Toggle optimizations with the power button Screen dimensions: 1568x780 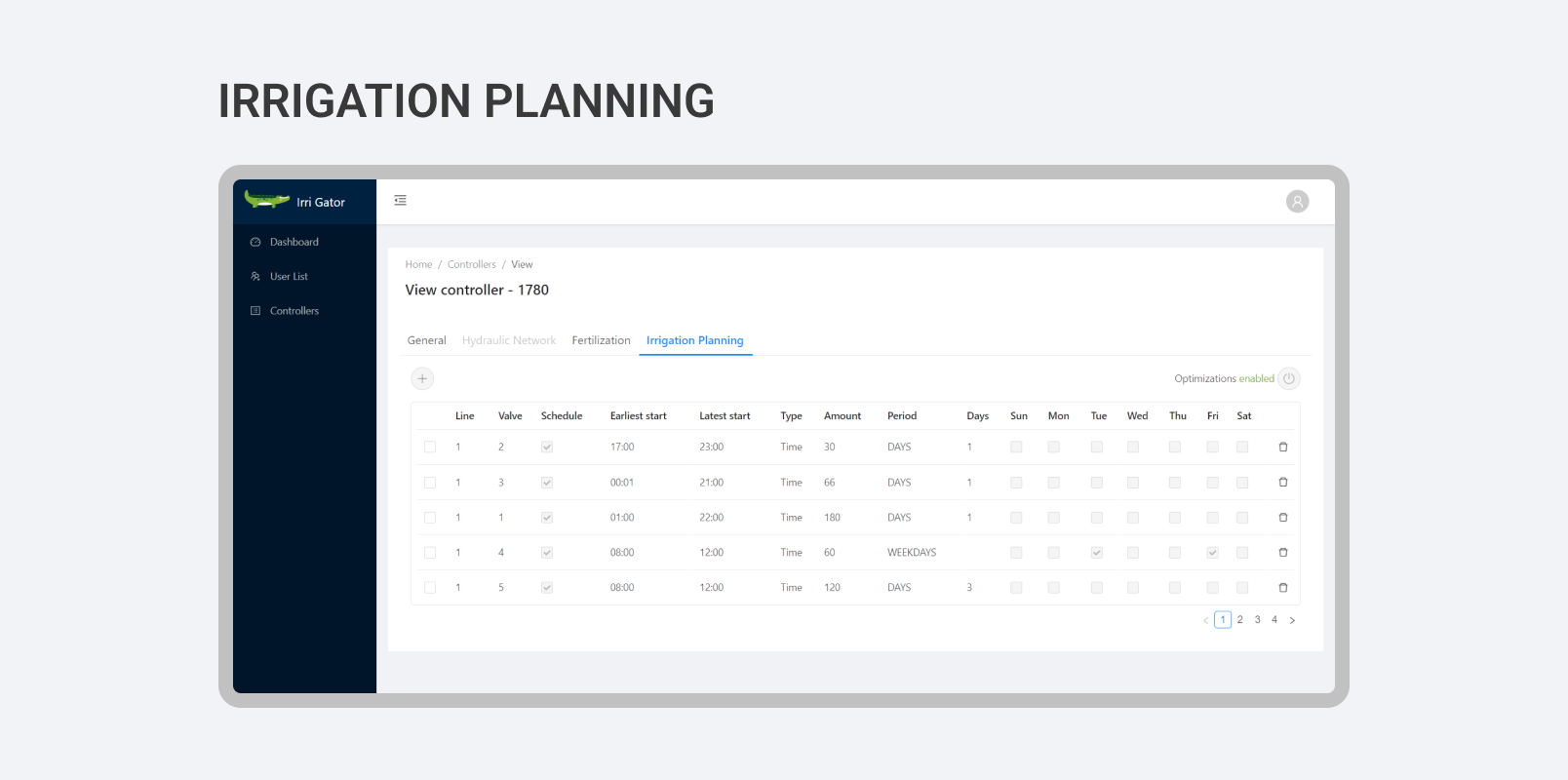point(1289,378)
